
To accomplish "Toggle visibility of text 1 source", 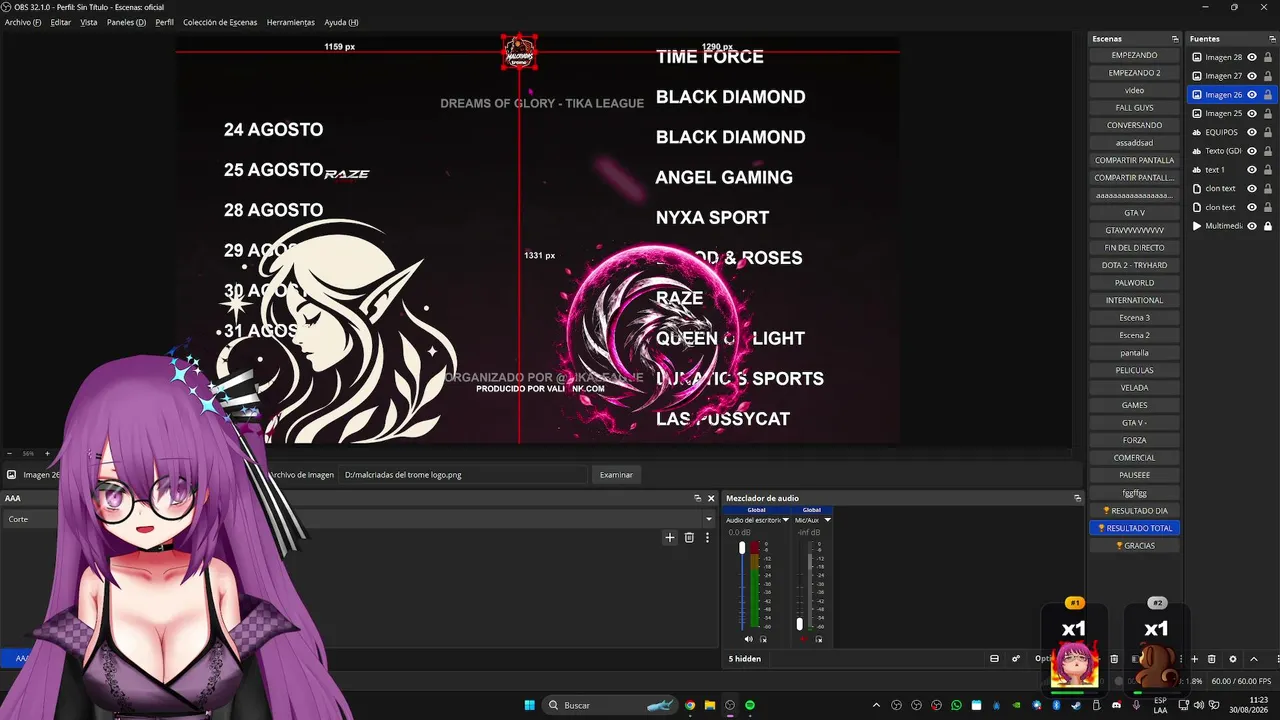I will coord(1252,170).
